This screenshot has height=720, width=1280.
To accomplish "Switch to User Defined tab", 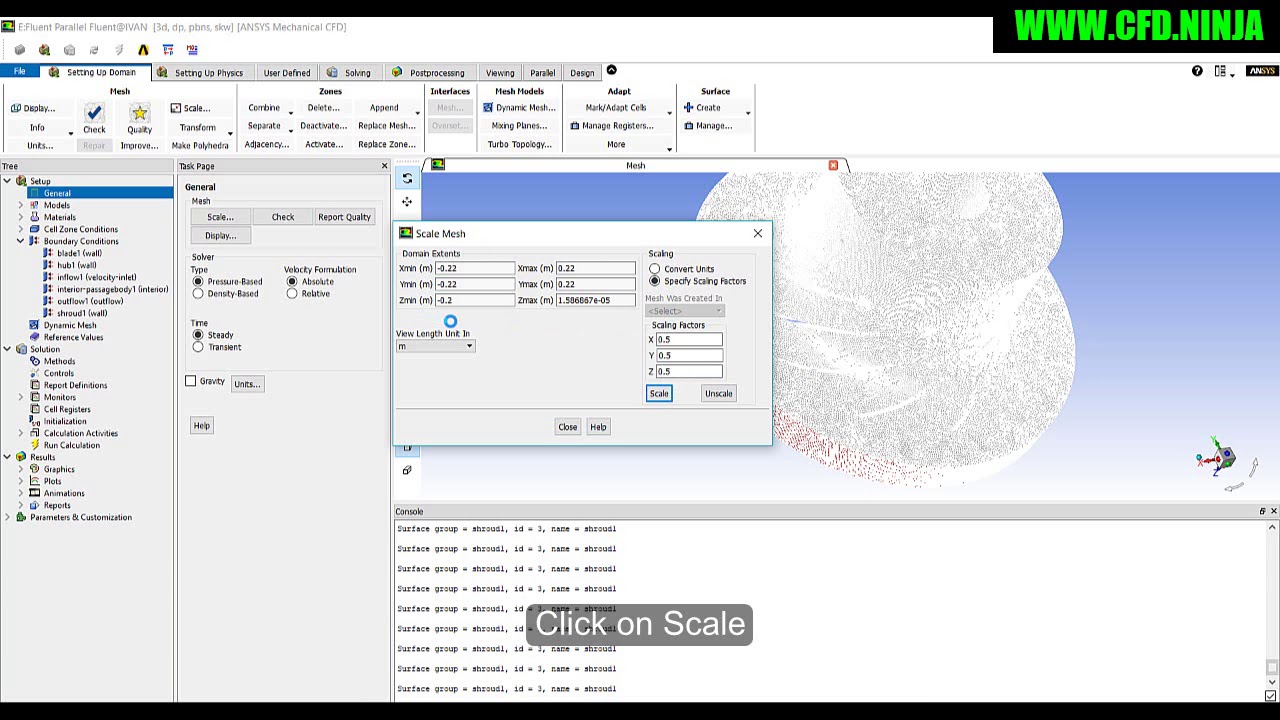I will click(x=286, y=72).
